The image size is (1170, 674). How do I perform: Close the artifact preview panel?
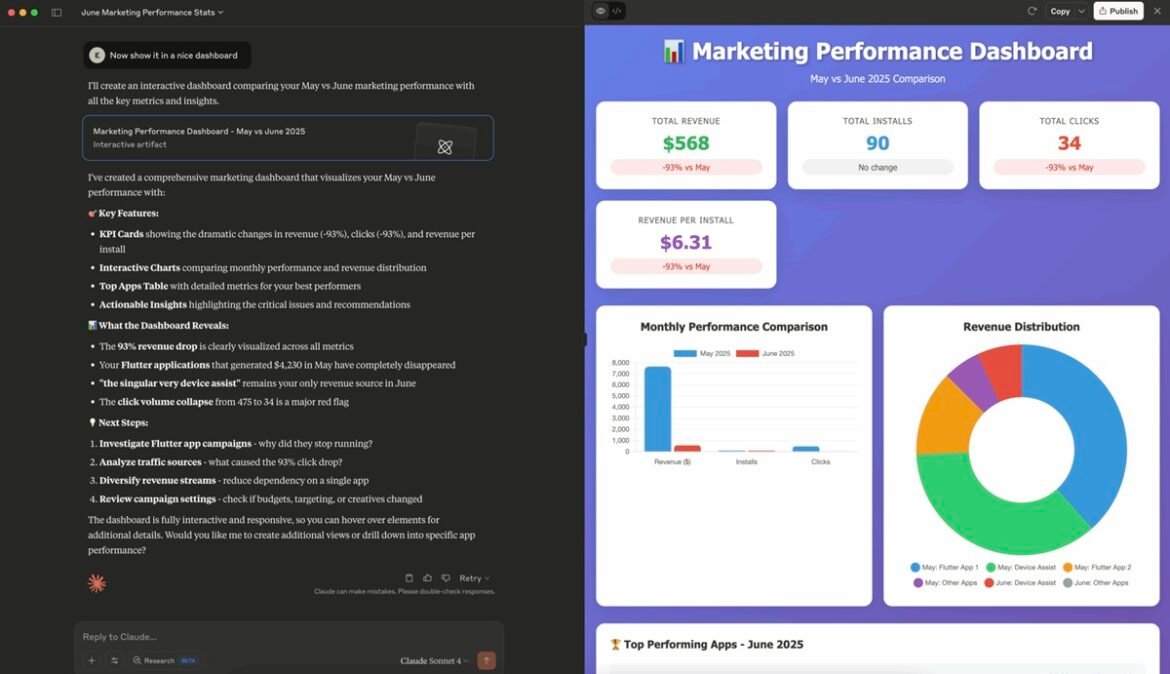1157,11
